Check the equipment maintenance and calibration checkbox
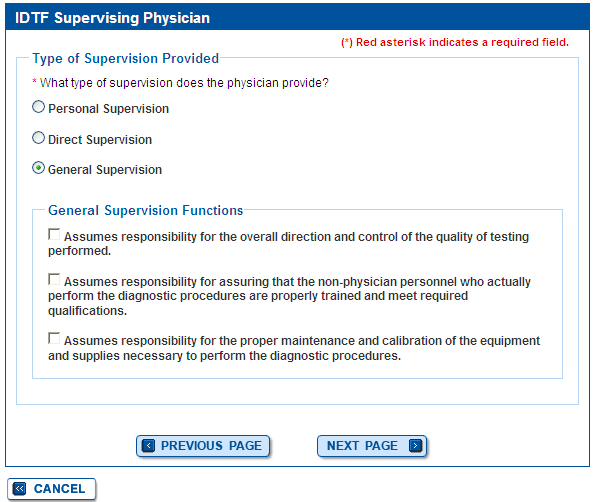Viewport: 596px width, 502px height. pyautogui.click(x=54, y=339)
